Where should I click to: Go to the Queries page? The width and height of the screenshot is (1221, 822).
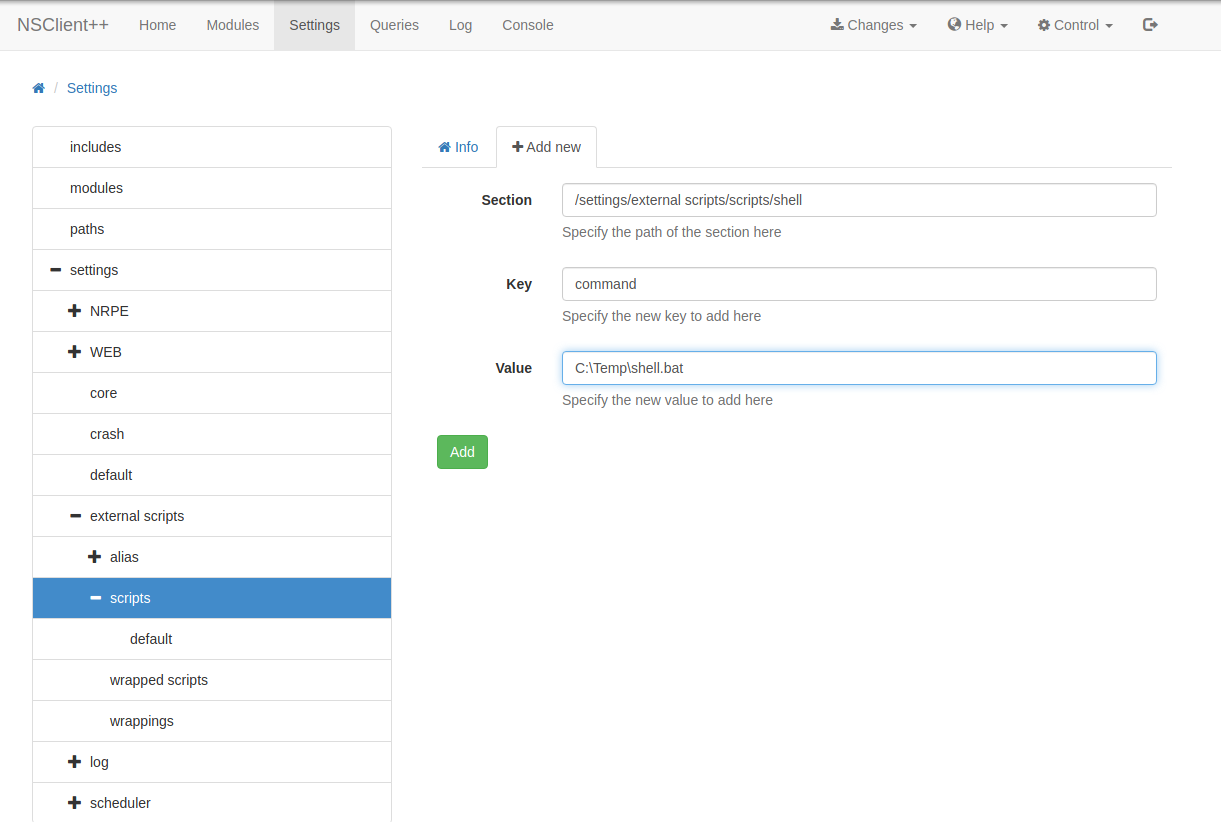click(394, 25)
